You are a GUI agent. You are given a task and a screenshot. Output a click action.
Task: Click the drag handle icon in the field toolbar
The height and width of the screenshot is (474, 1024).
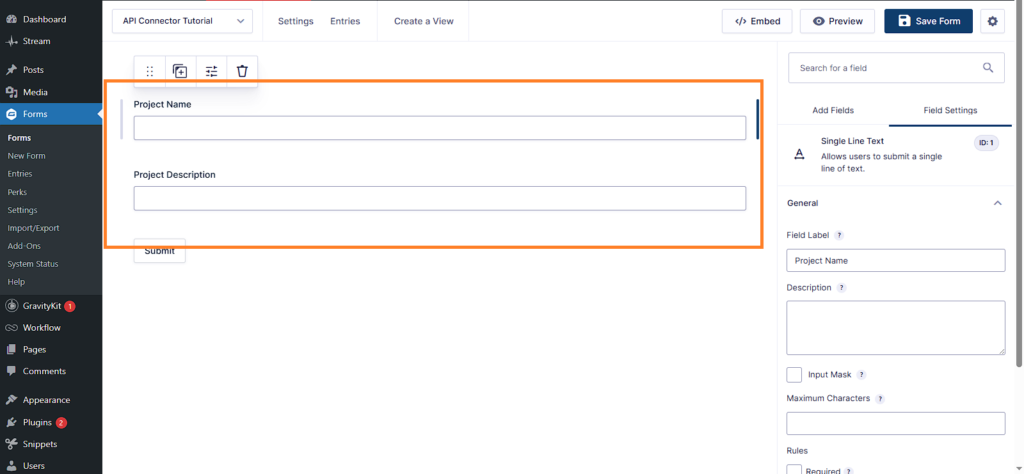[x=150, y=72]
